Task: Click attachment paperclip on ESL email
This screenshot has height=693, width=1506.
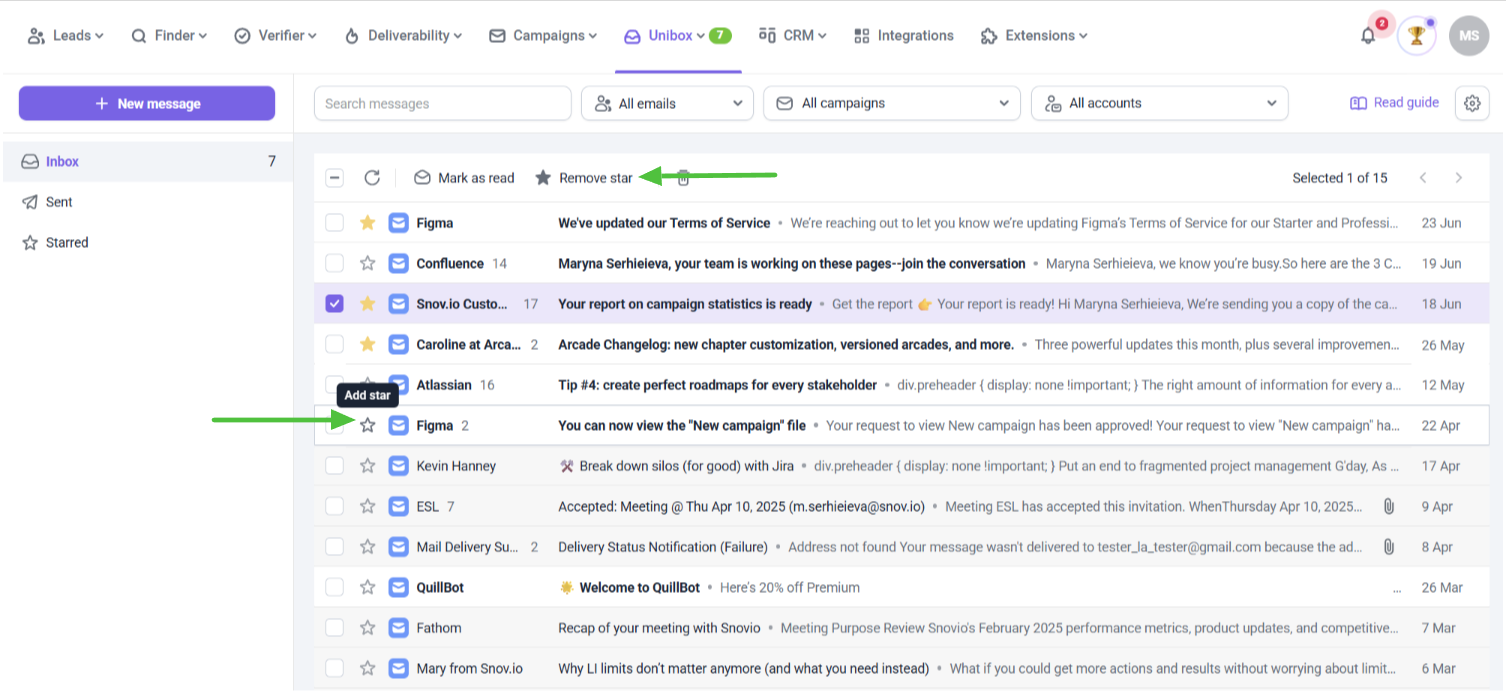Action: pyautogui.click(x=1388, y=506)
